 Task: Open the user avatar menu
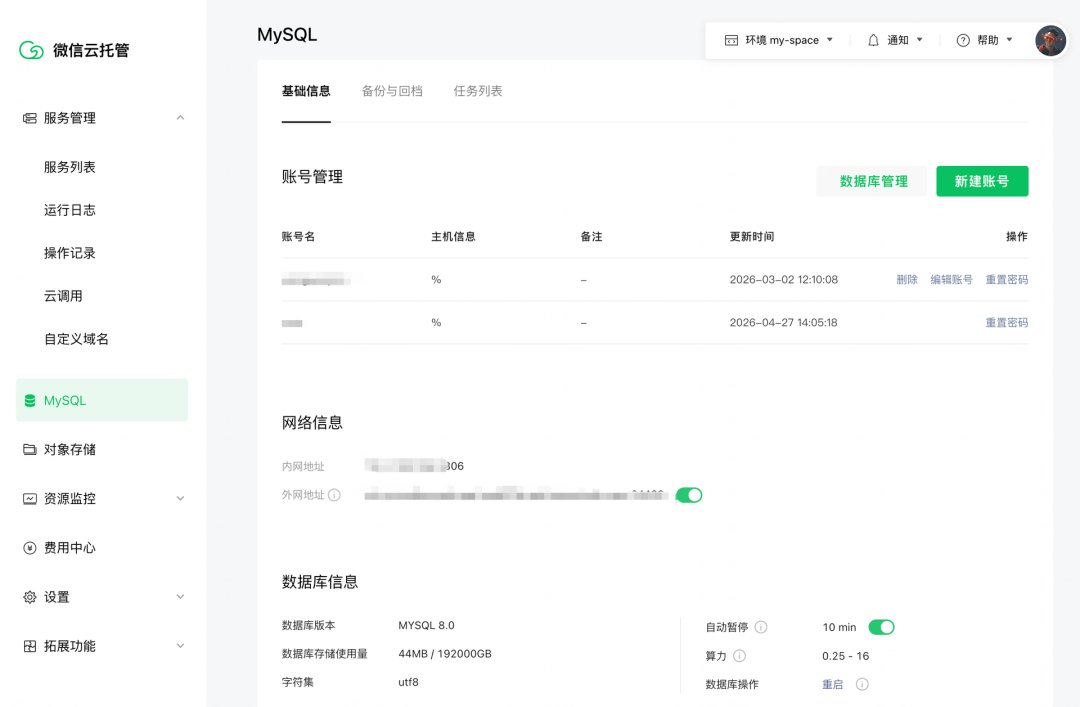[1050, 41]
